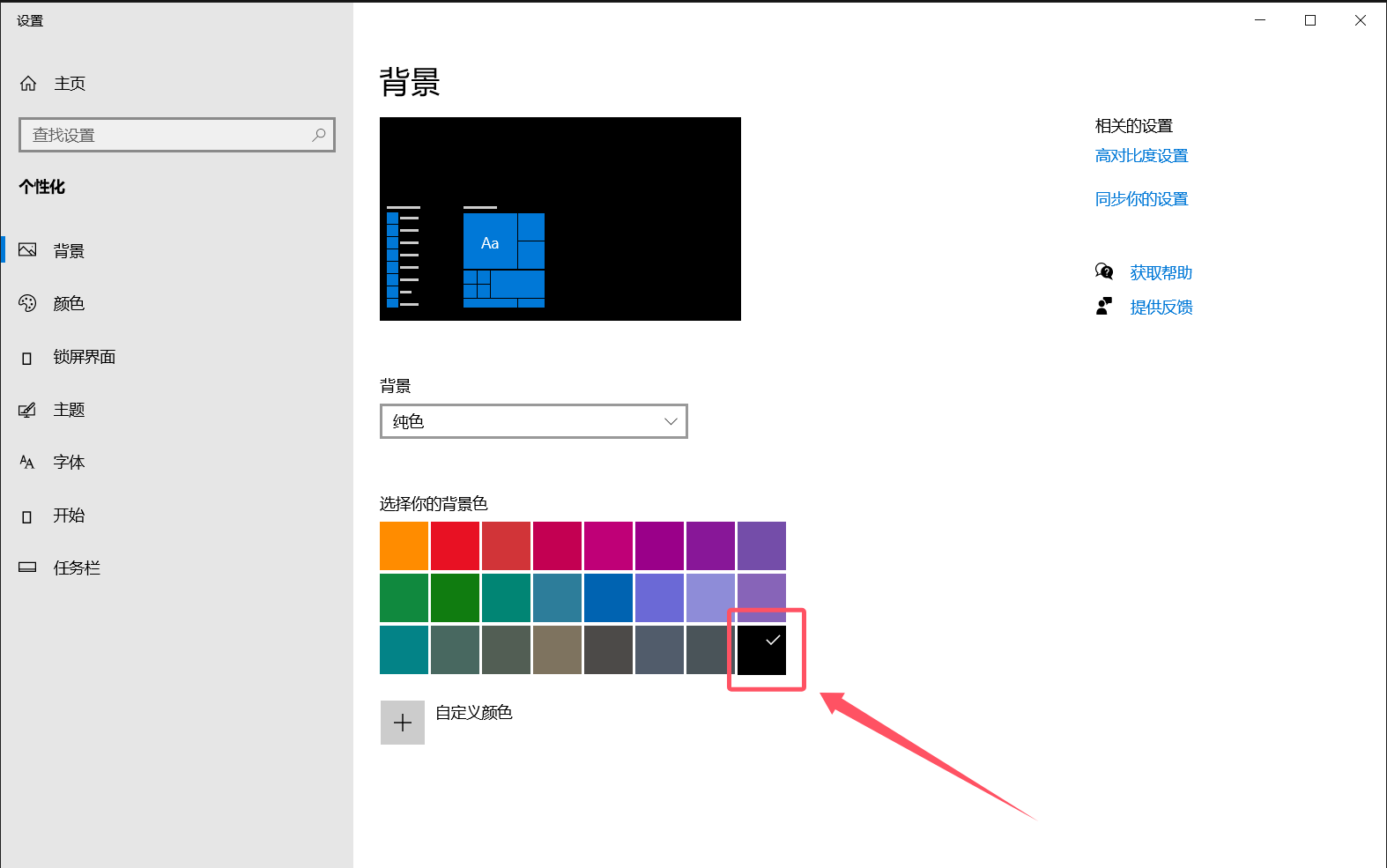Viewport: 1387px width, 868px height.
Task: Click the lock screen icon beside 锁屏界面
Action: (27, 358)
